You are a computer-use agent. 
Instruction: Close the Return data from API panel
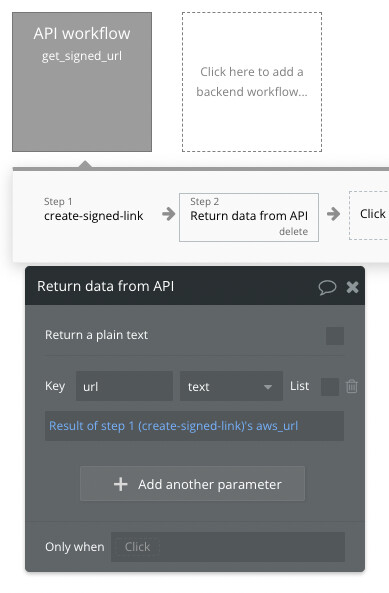[352, 287]
